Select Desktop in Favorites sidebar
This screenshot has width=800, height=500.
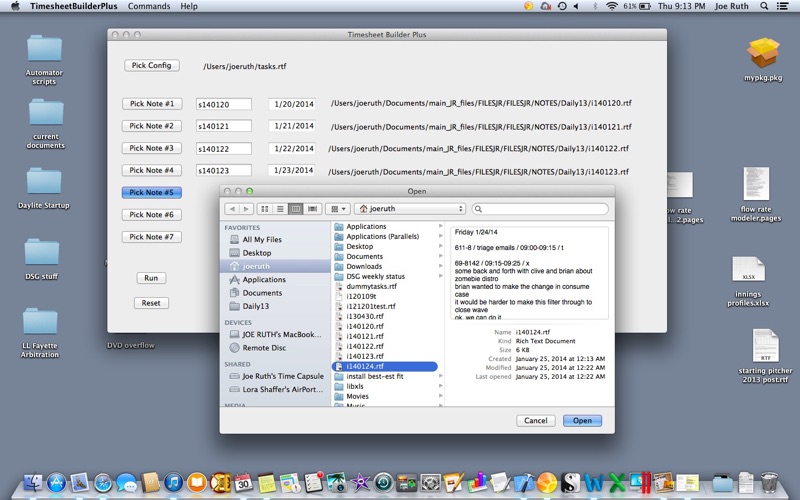257,253
